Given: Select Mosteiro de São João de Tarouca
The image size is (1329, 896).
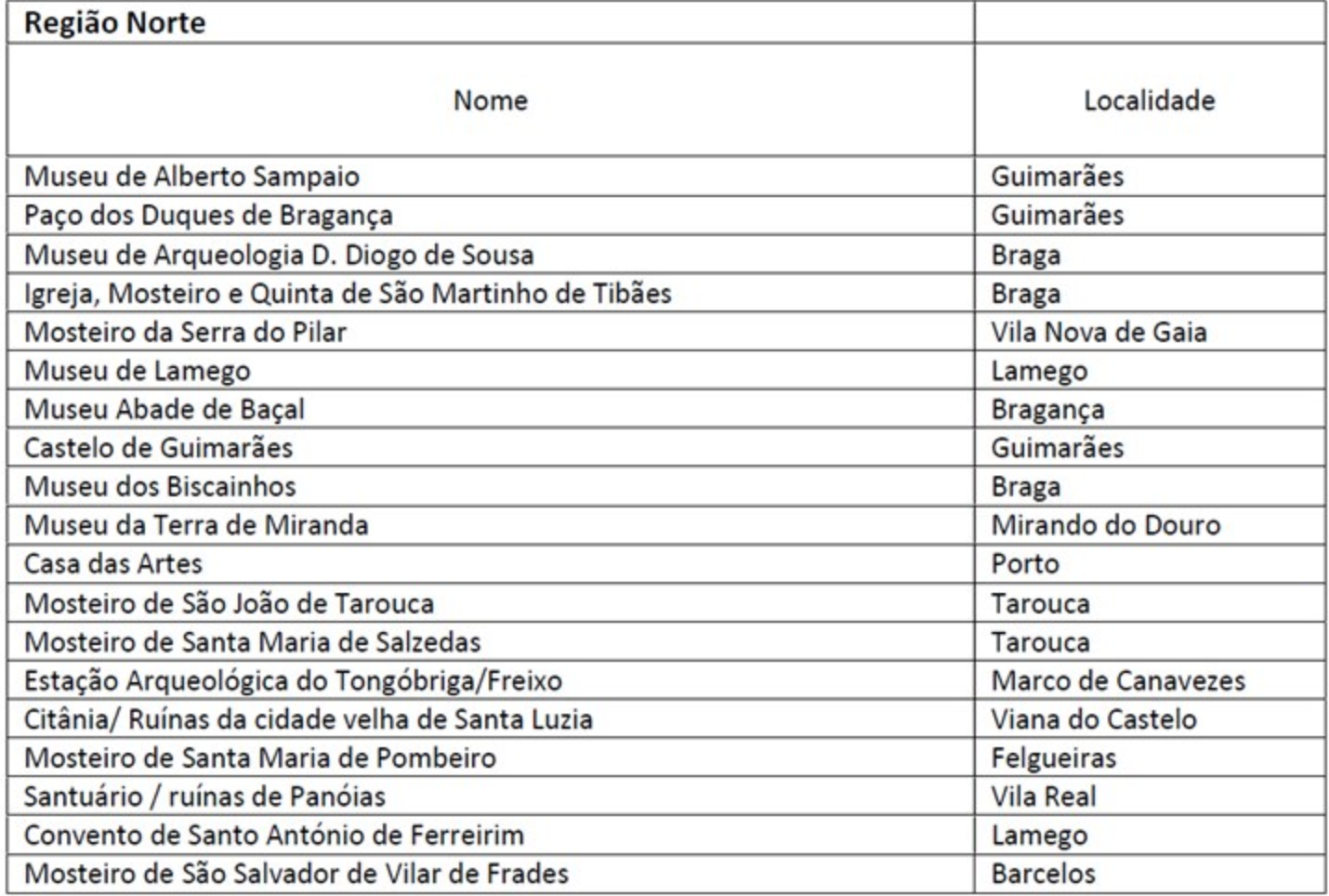Looking at the screenshot, I should point(491,602).
